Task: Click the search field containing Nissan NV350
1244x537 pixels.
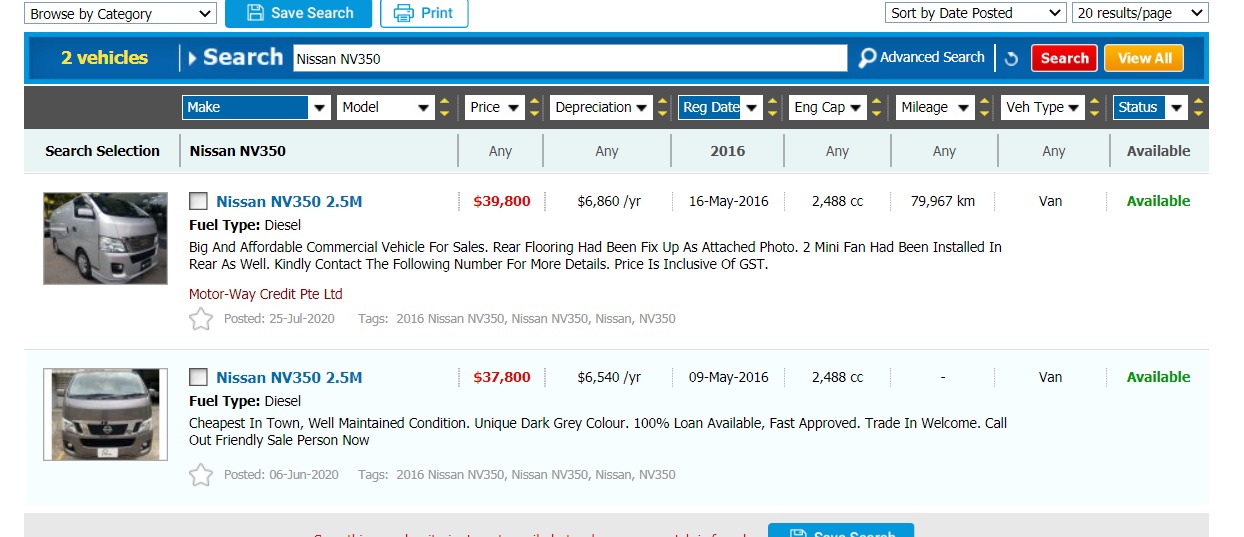Action: (570, 58)
